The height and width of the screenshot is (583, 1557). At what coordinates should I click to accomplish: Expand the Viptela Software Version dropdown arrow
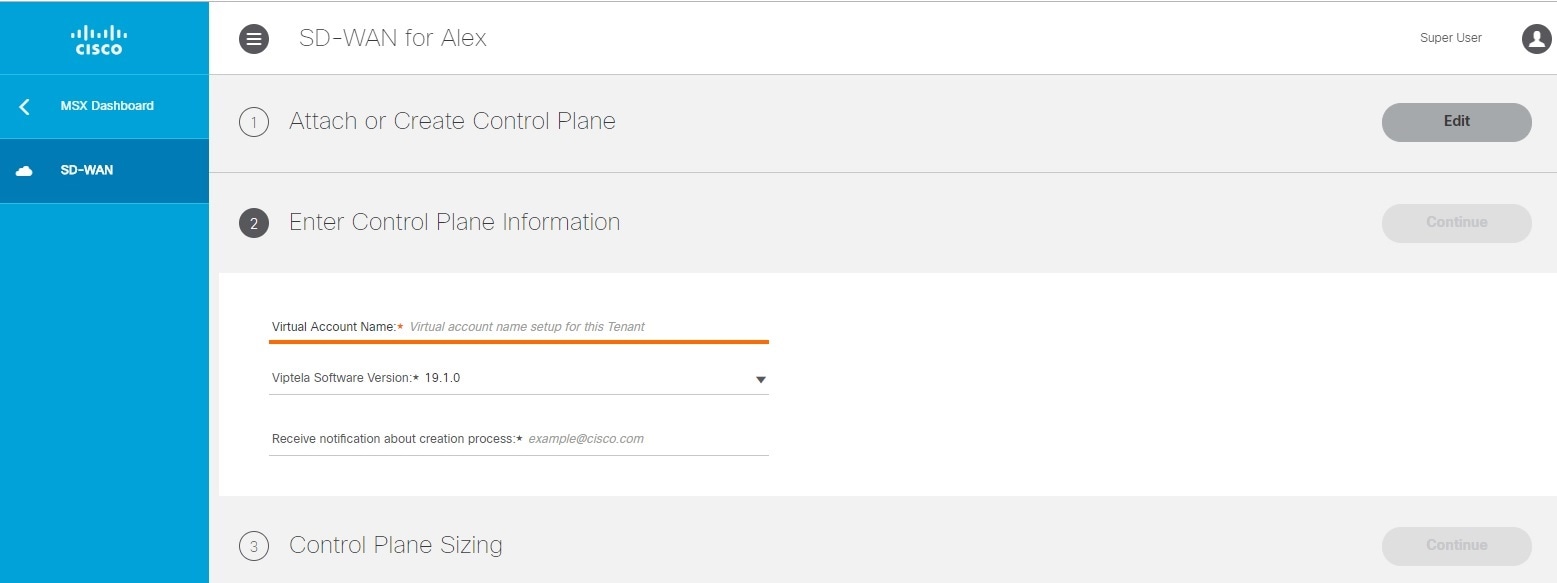click(x=760, y=380)
